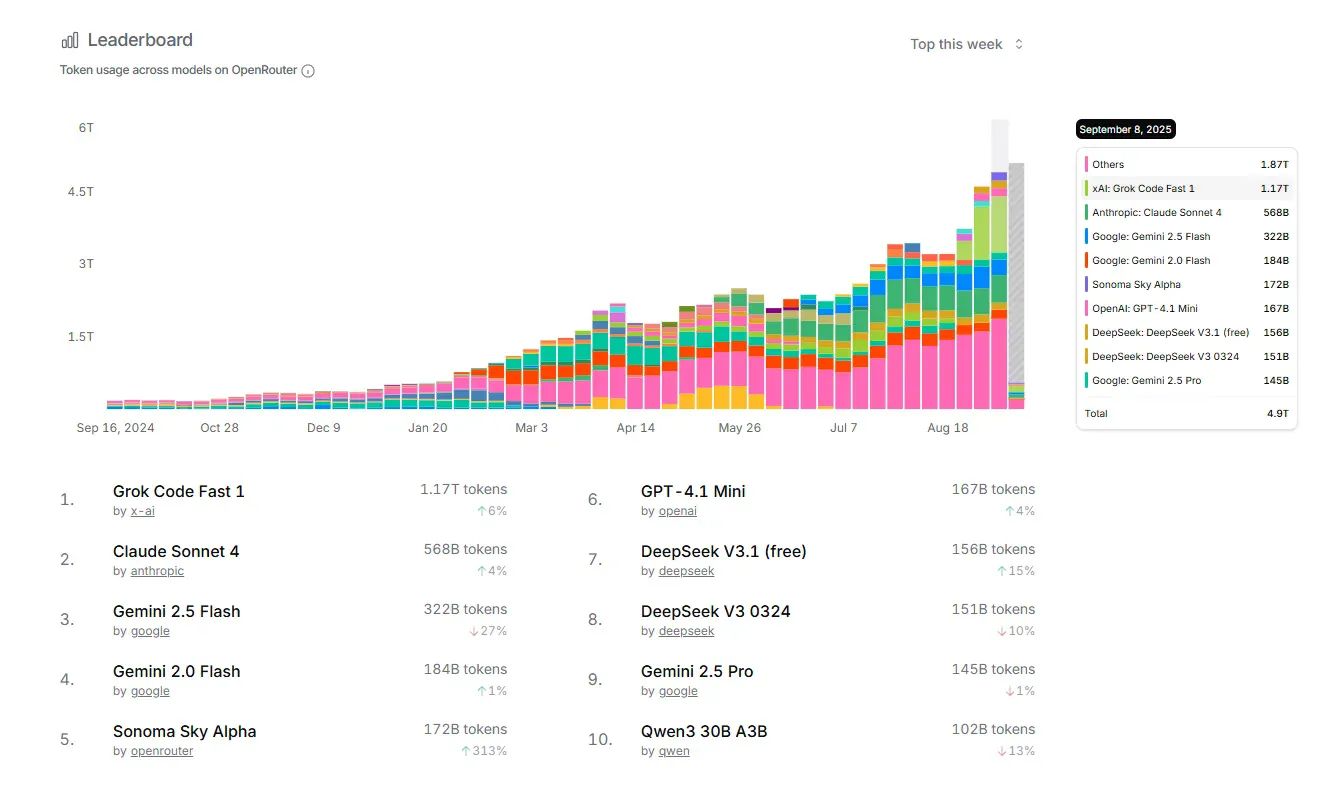This screenshot has height=786, width=1333.
Task: Visit the x-ai author link
Action: click(x=143, y=511)
